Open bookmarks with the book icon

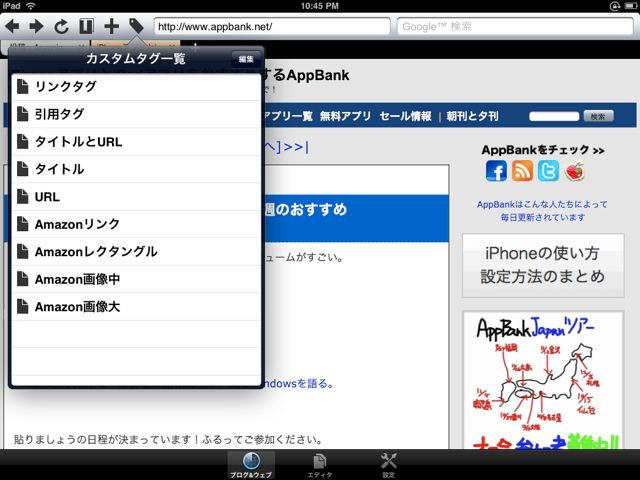pos(86,27)
